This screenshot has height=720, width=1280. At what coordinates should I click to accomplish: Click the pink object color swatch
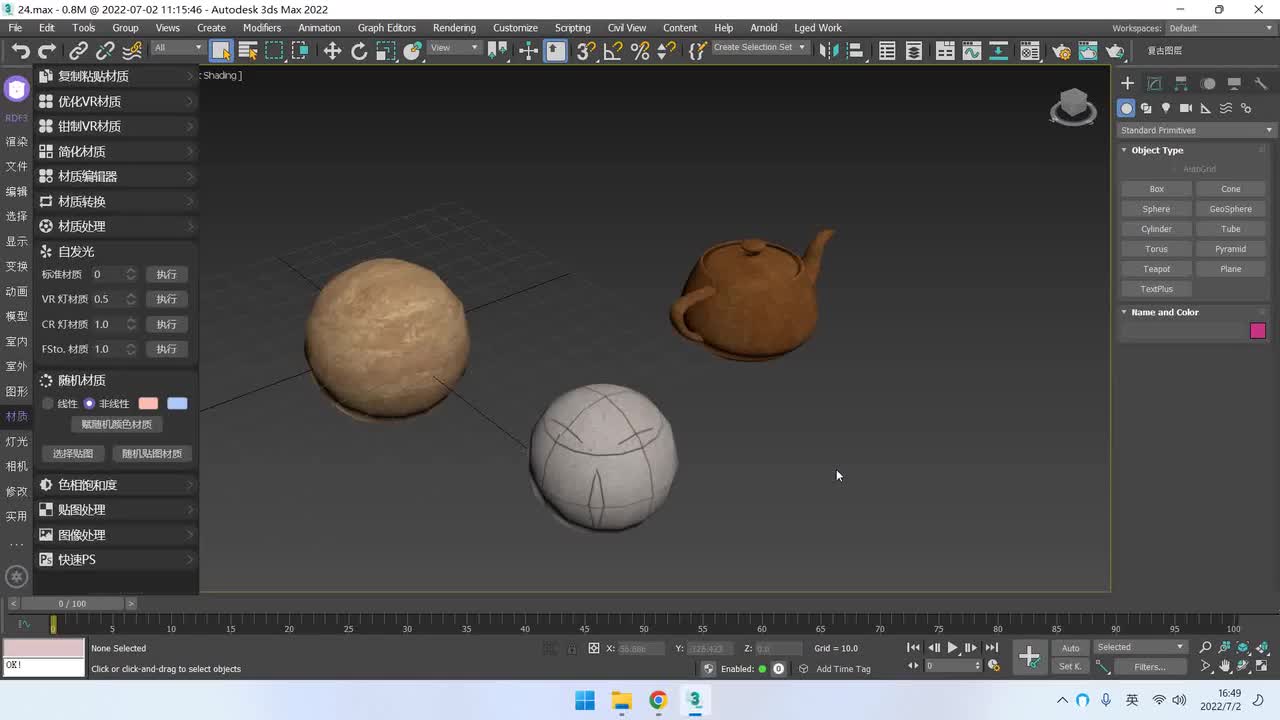pyautogui.click(x=1258, y=331)
